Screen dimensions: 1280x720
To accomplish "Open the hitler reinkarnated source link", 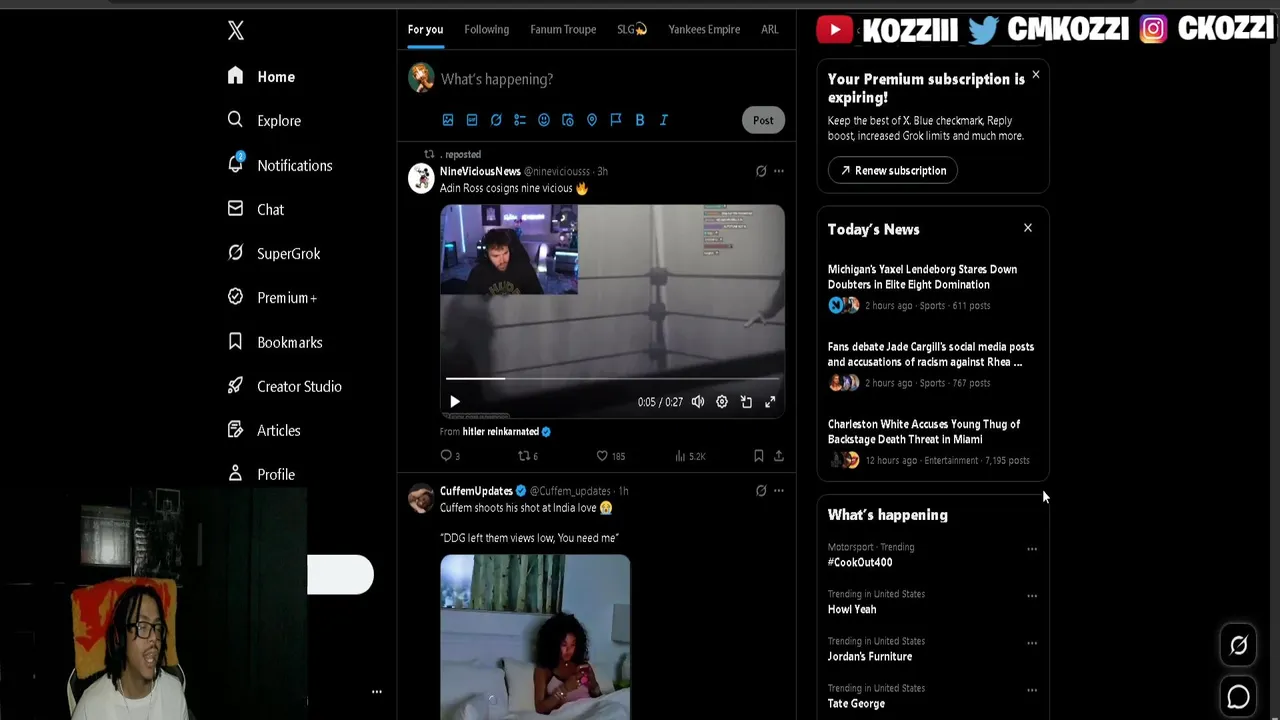I will tap(501, 432).
